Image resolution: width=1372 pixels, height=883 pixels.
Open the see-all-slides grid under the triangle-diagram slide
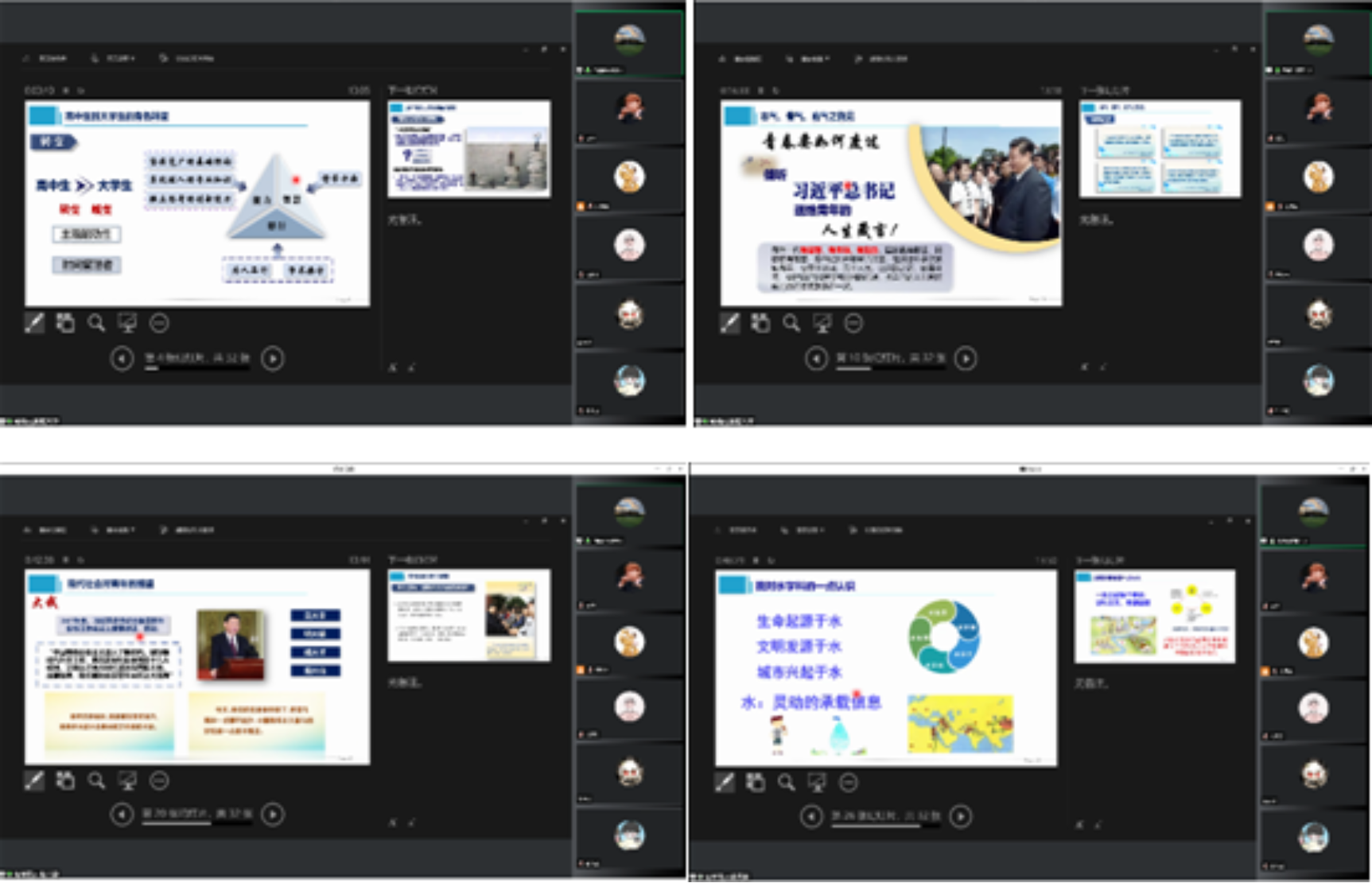pos(65,323)
